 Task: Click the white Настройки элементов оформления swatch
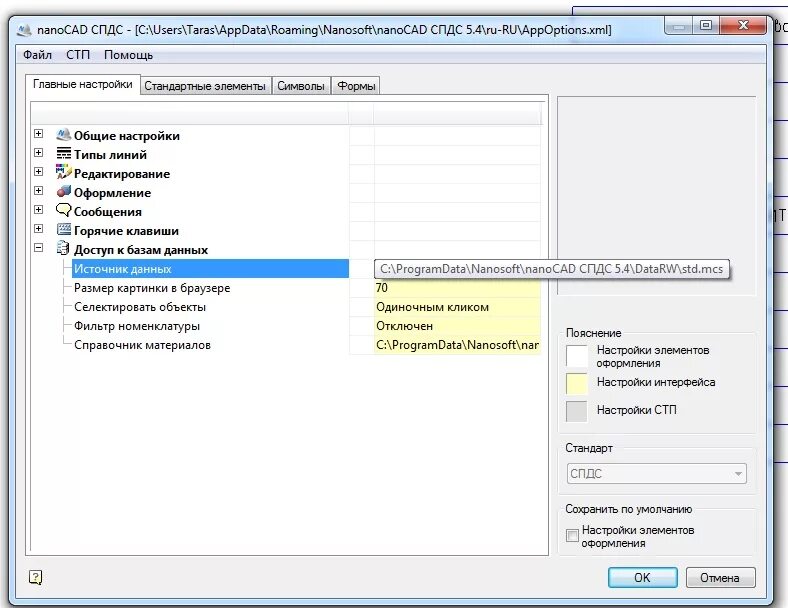(x=576, y=356)
